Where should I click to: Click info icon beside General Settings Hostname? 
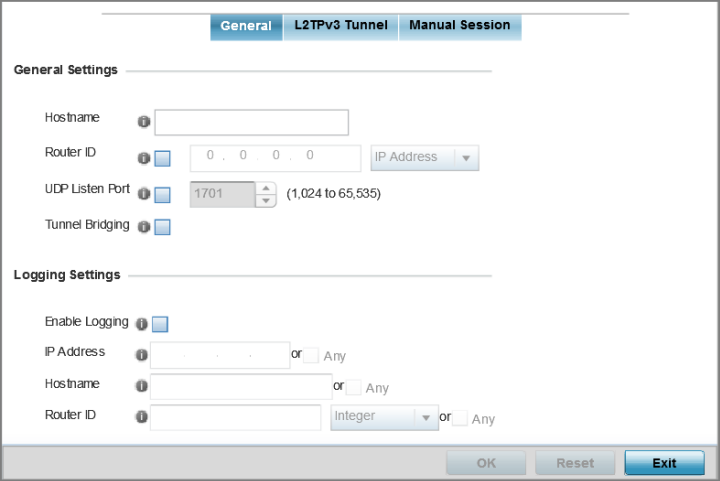click(x=144, y=122)
